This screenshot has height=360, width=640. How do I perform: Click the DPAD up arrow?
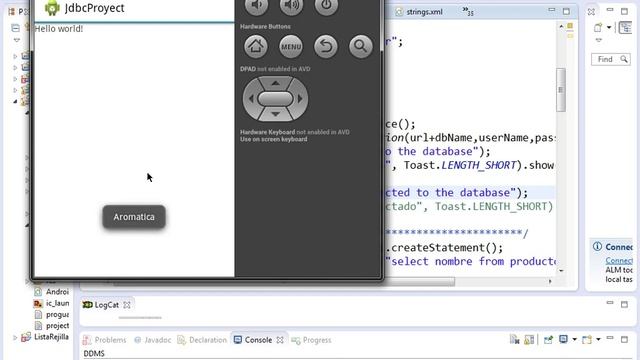[276, 83]
